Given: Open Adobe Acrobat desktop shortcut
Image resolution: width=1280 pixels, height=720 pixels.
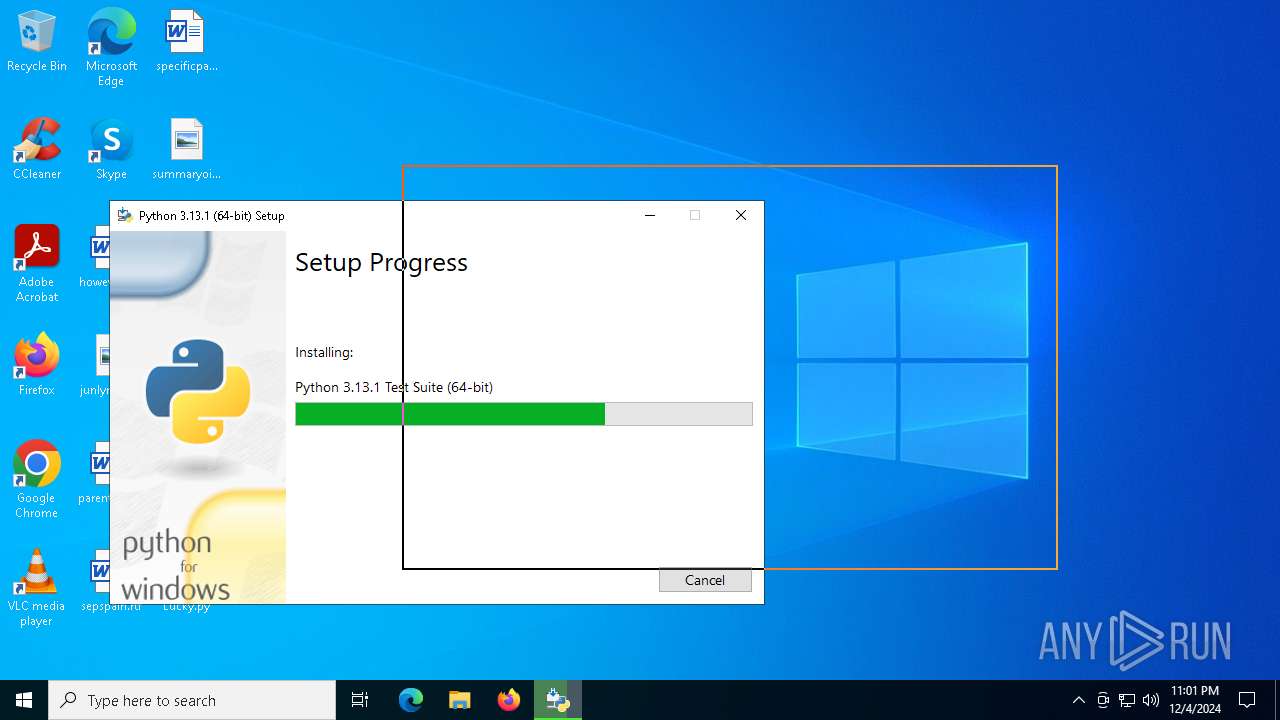Looking at the screenshot, I should tap(37, 264).
